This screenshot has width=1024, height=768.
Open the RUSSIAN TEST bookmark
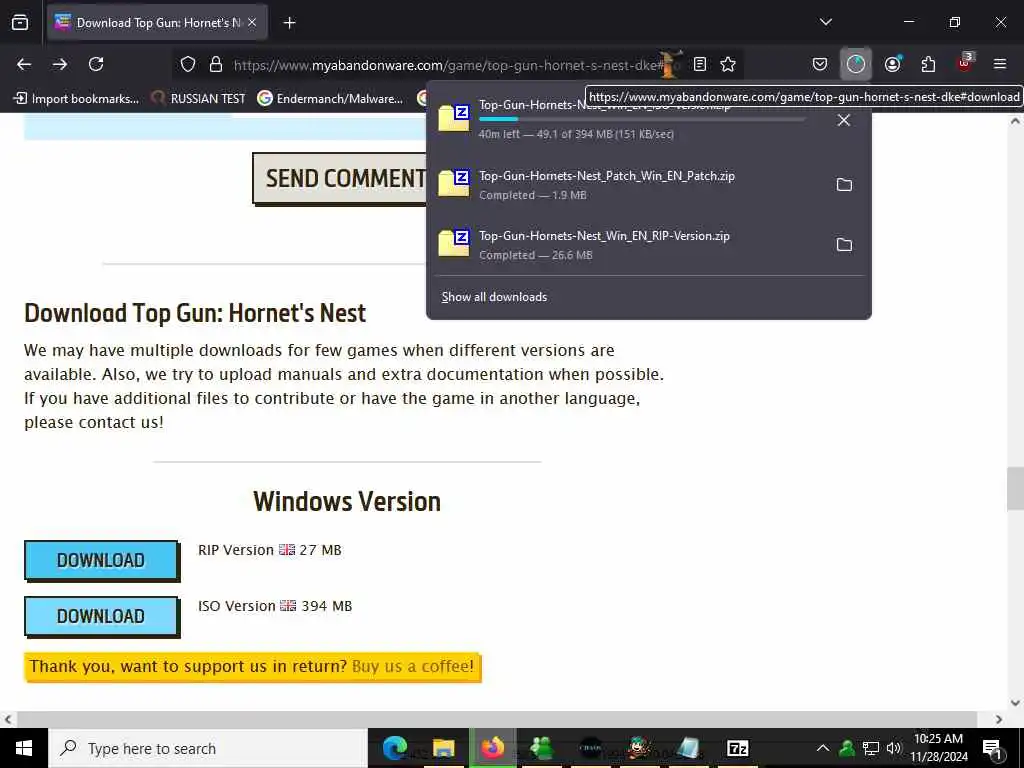coord(198,99)
